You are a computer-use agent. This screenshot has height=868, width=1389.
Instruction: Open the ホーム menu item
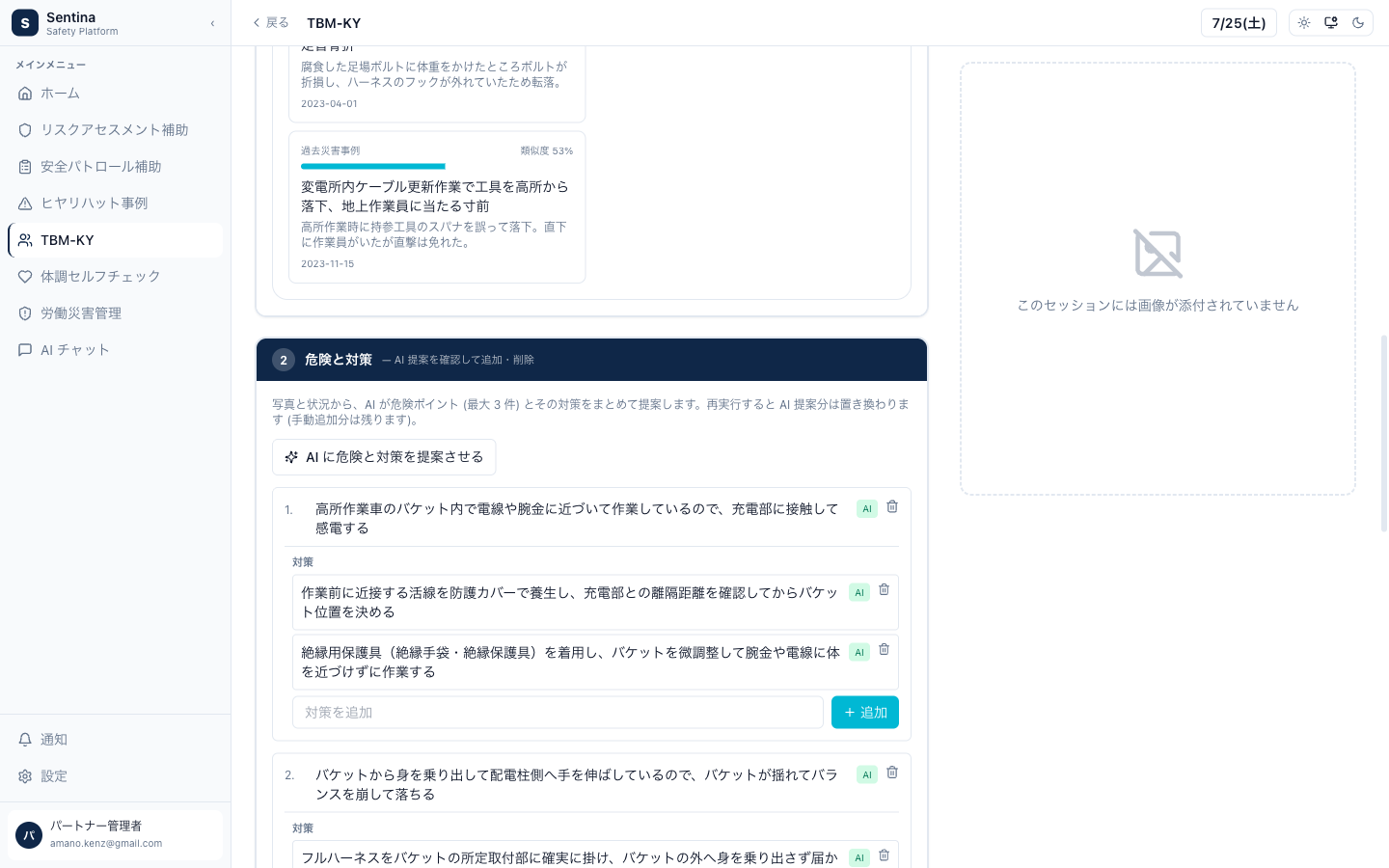pos(115,94)
